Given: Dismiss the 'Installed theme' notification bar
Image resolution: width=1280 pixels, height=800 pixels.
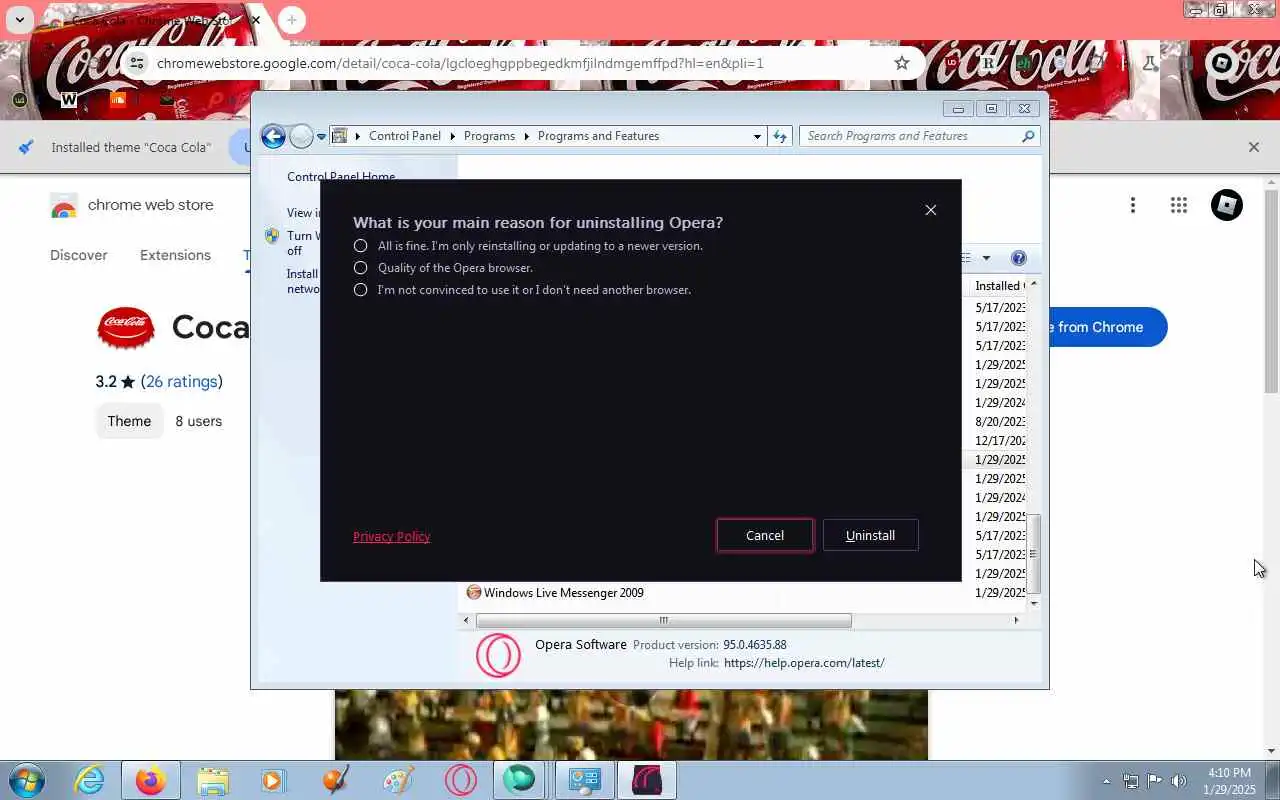Looking at the screenshot, I should tap(1254, 147).
